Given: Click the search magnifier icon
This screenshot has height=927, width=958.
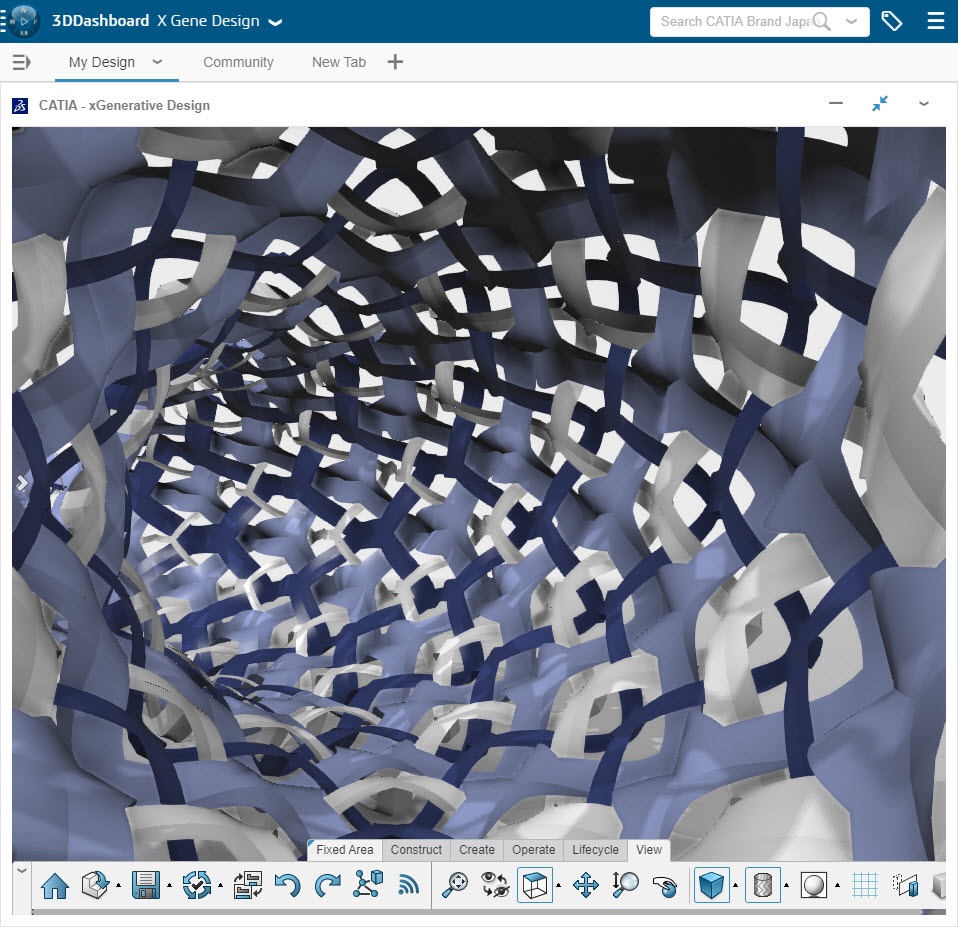Looking at the screenshot, I should click(822, 21).
